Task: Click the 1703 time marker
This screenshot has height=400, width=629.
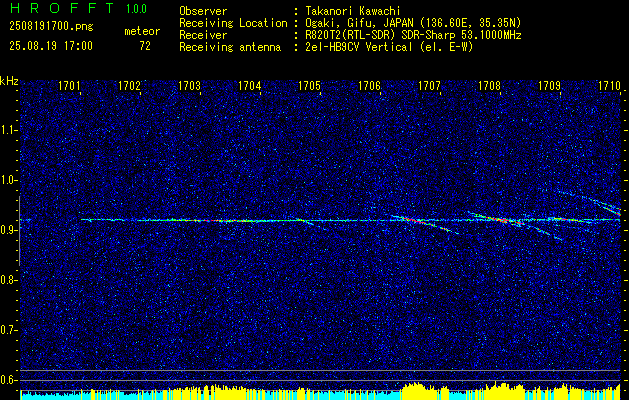Action: pos(189,85)
